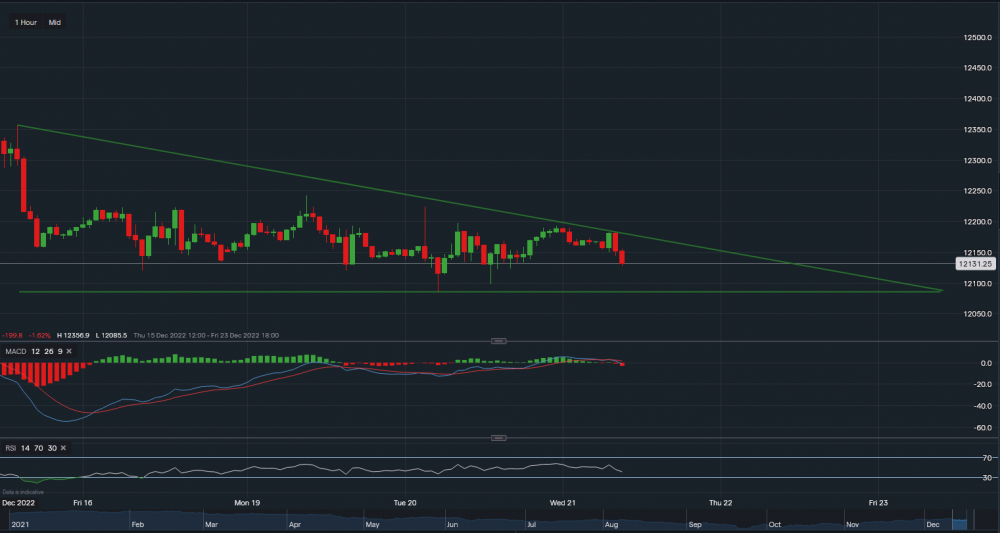This screenshot has width=1000, height=533.
Task: Click the Oct marker on the navigator
Action: click(x=776, y=523)
